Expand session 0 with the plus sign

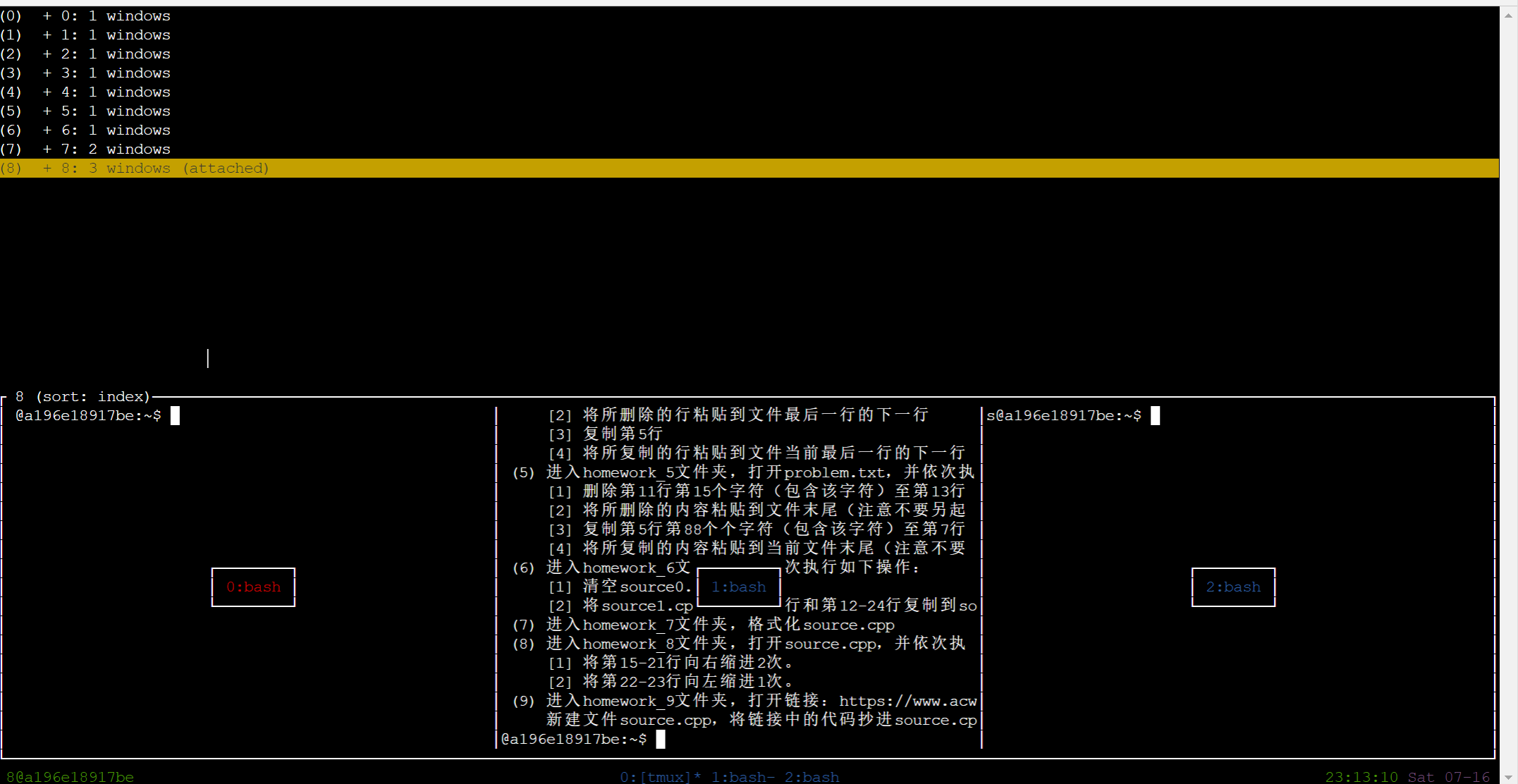(x=47, y=16)
